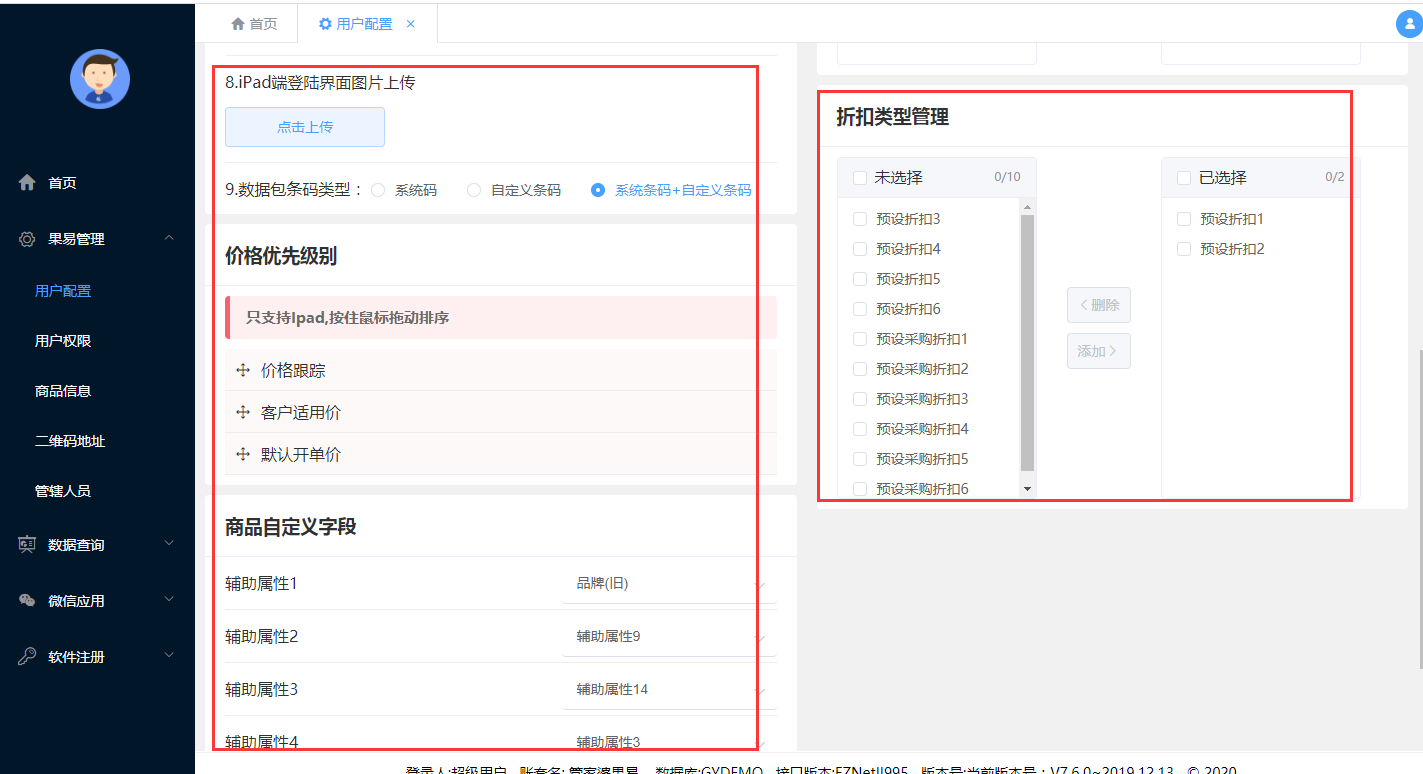Click the drag handle icon beside 价格跟踪
1423x774 pixels.
click(243, 371)
